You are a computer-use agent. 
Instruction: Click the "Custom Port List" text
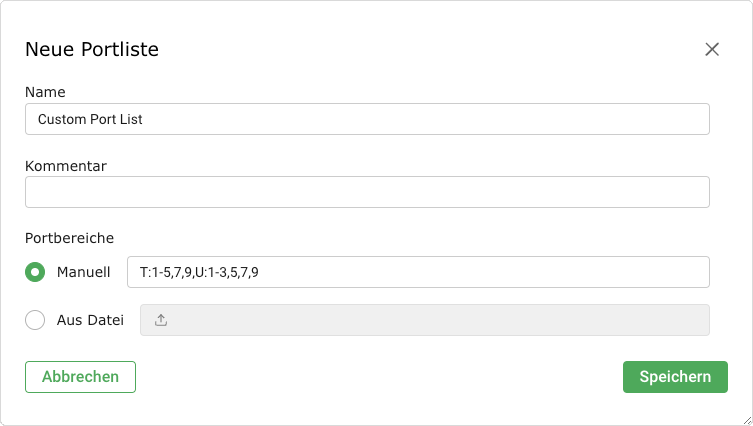pyautogui.click(x=91, y=119)
